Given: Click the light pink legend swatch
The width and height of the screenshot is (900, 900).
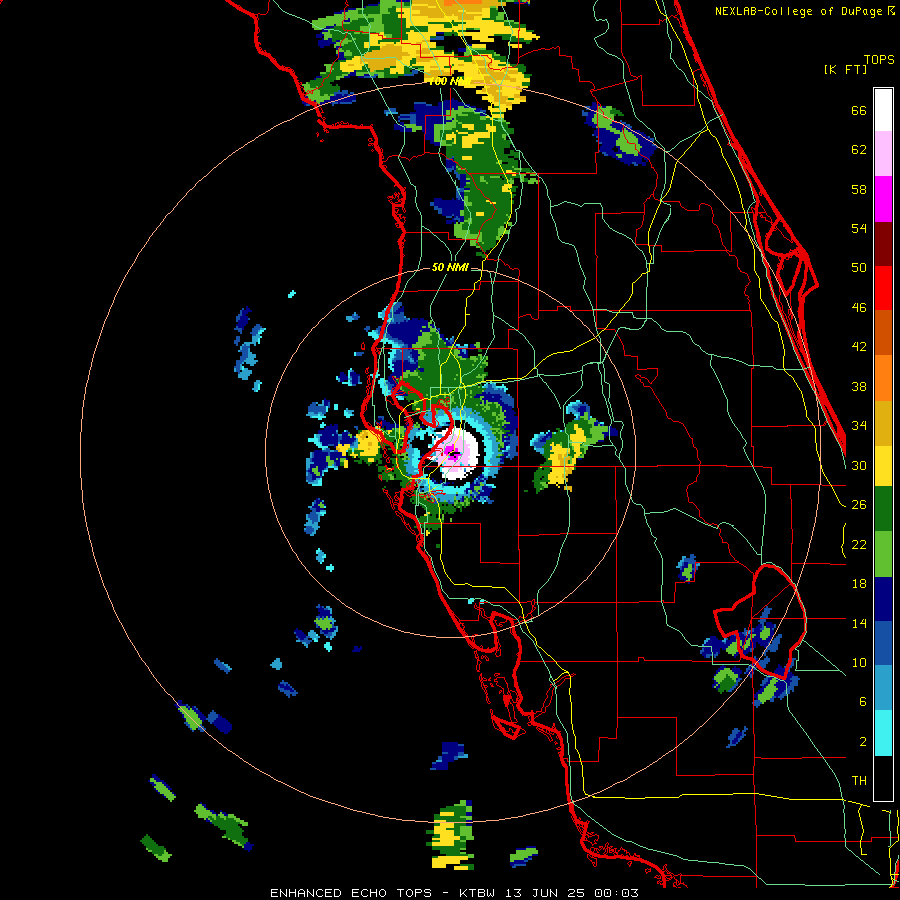Looking at the screenshot, I should [883, 154].
